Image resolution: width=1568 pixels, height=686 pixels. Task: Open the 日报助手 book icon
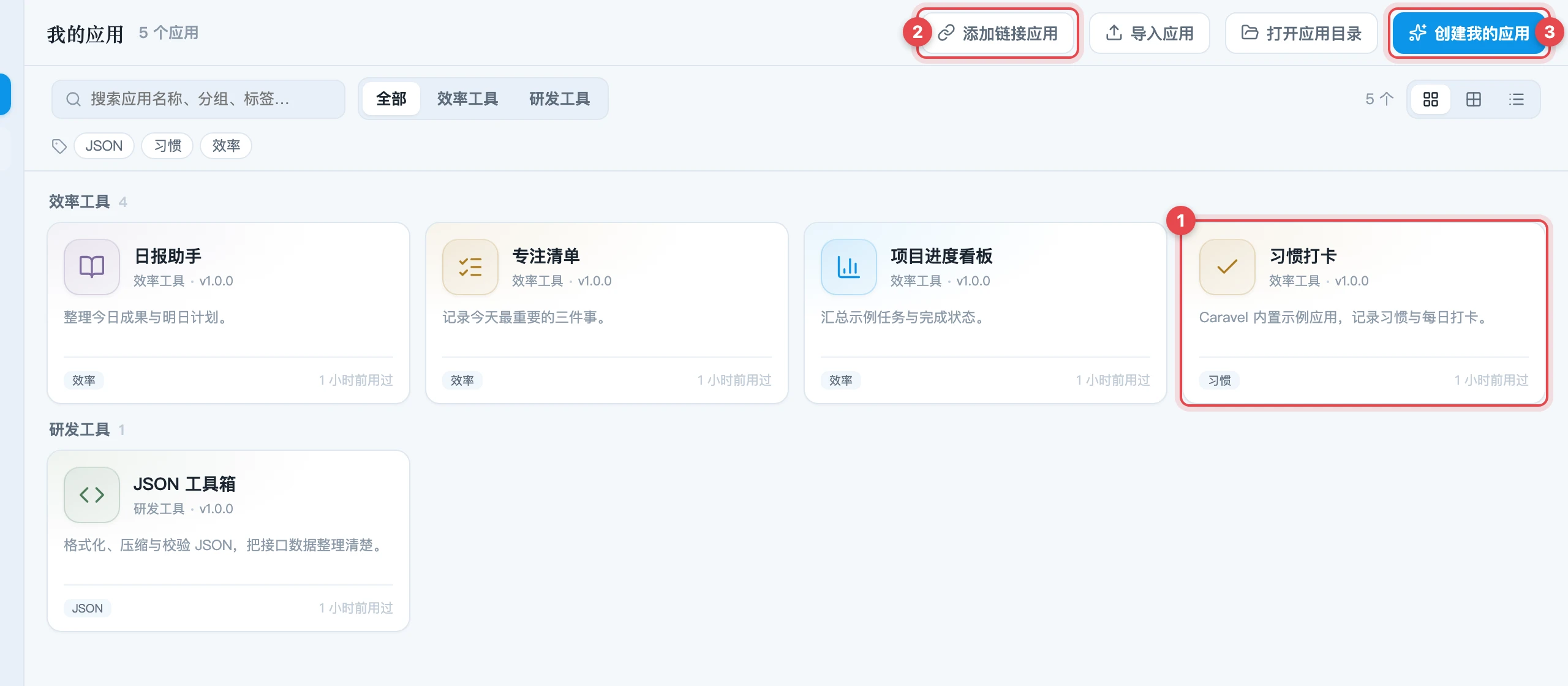(92, 267)
